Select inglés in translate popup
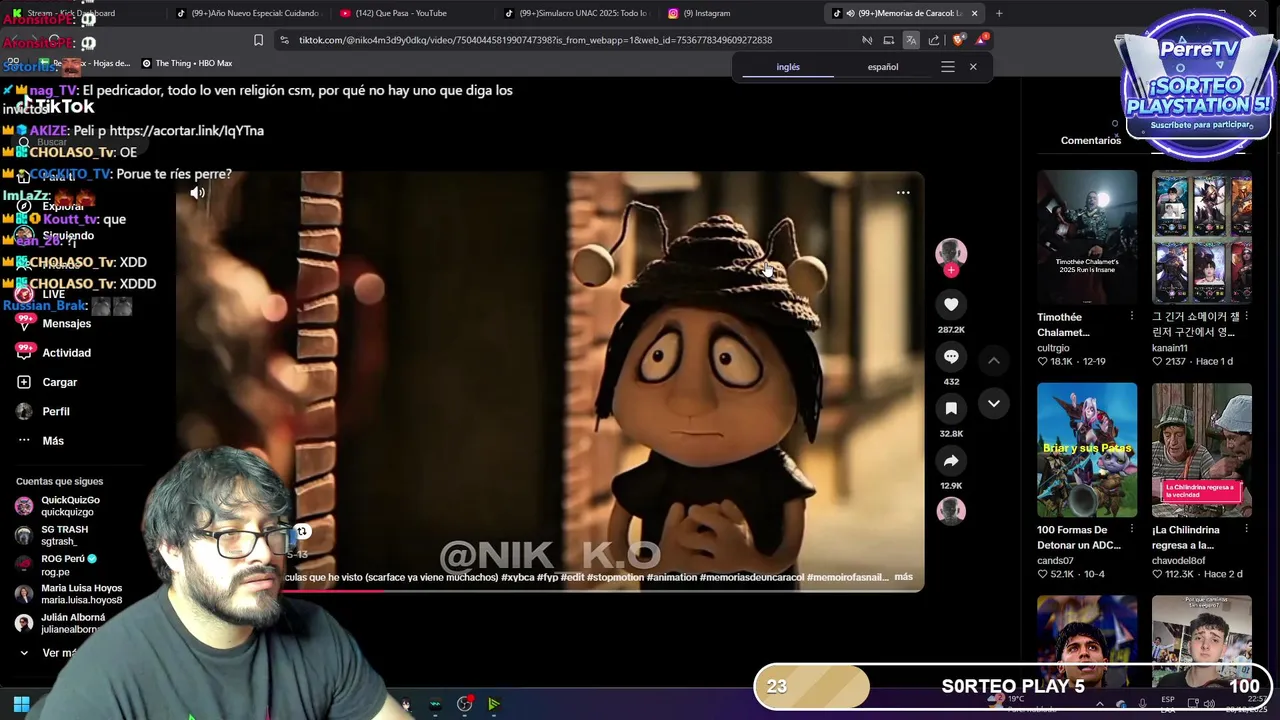Viewport: 1280px width, 720px height. (788, 67)
